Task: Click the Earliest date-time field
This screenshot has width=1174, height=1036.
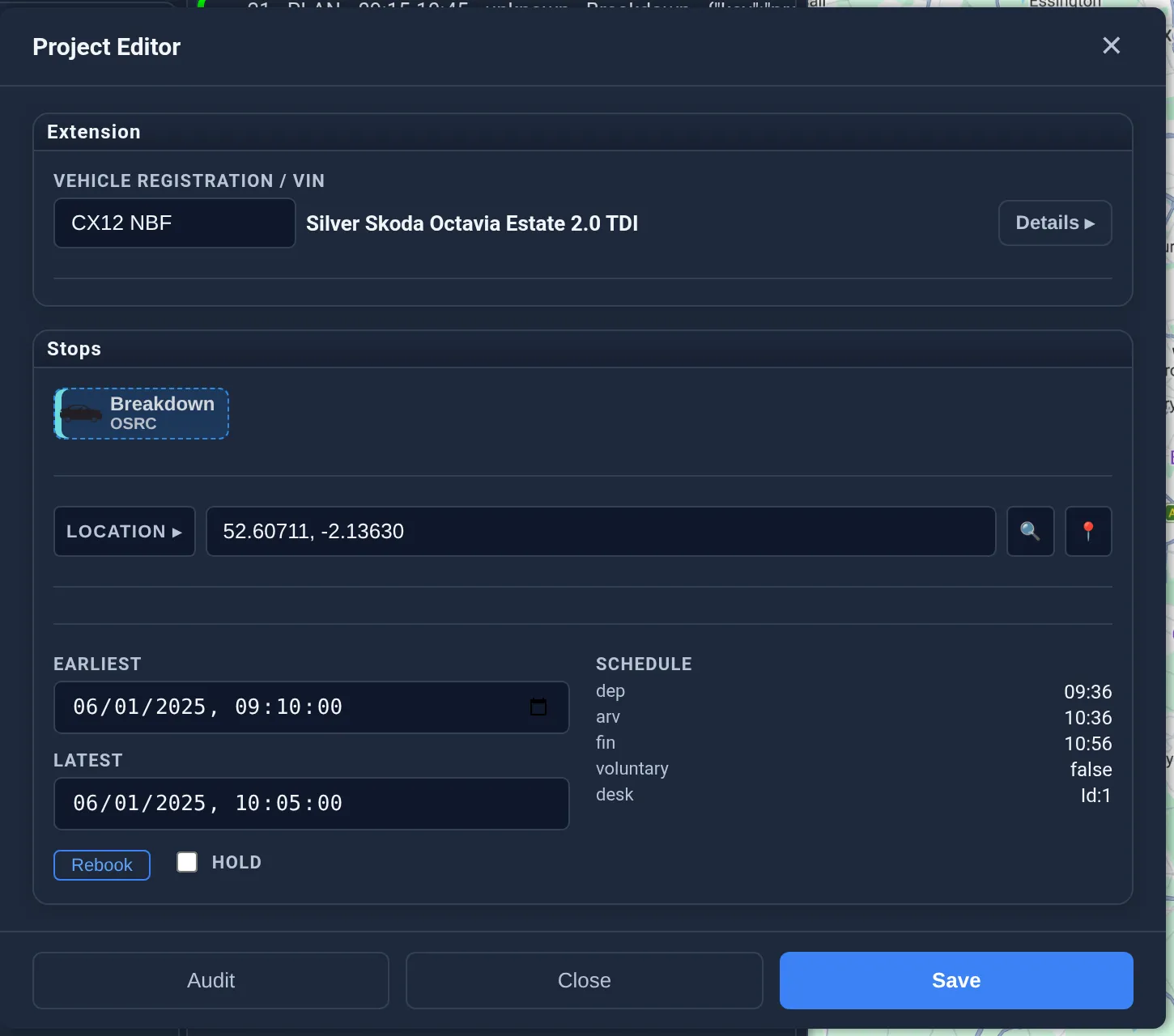Action: 312,707
